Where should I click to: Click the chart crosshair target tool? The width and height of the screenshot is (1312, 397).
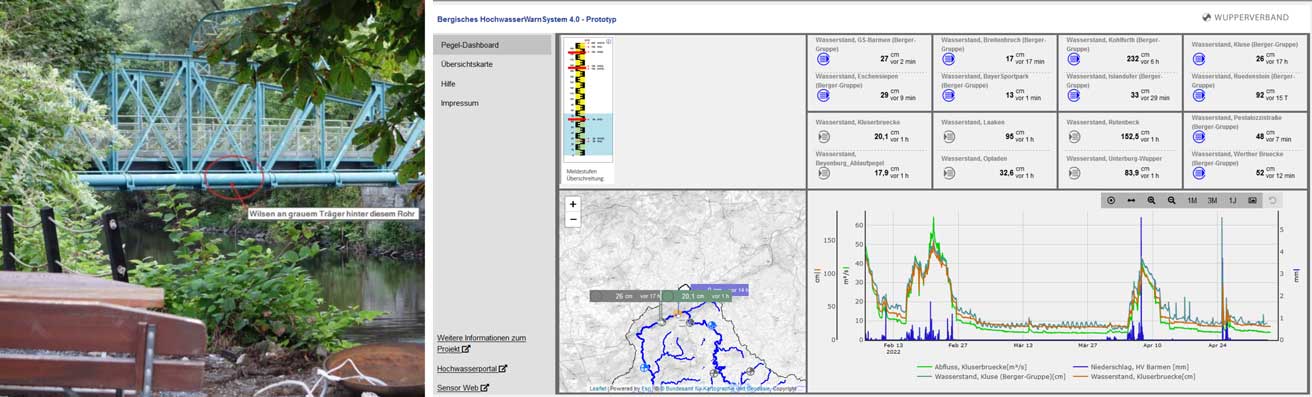[1111, 200]
